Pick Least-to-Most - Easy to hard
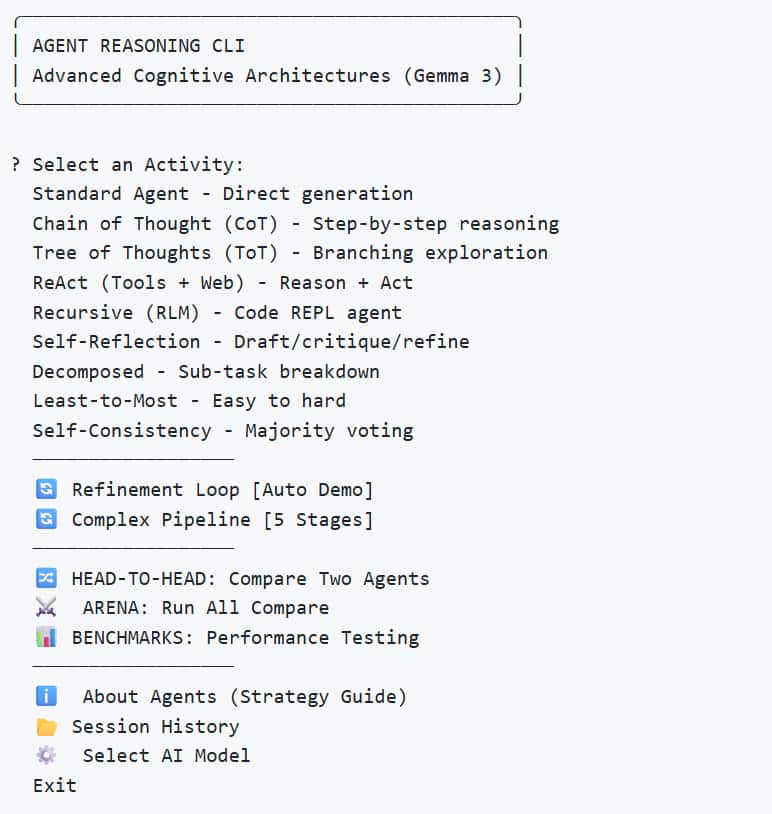Viewport: 772px width, 814px height. coord(189,401)
